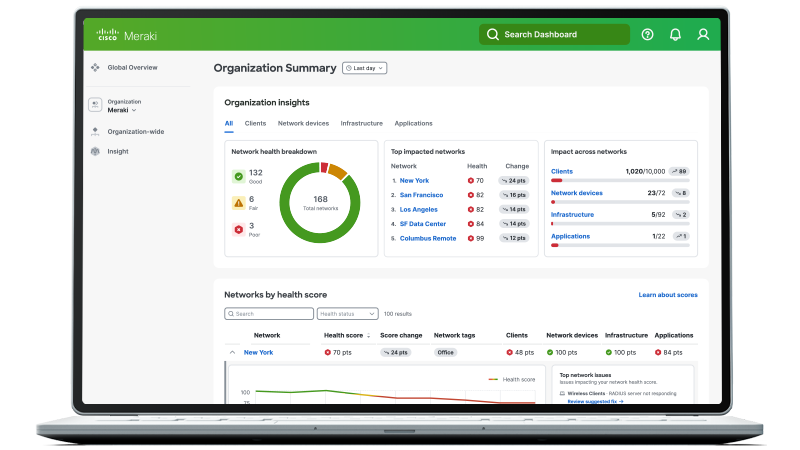Click the green icon next to Network devices 100 pts
This screenshot has width=800, height=450.
click(x=550, y=353)
